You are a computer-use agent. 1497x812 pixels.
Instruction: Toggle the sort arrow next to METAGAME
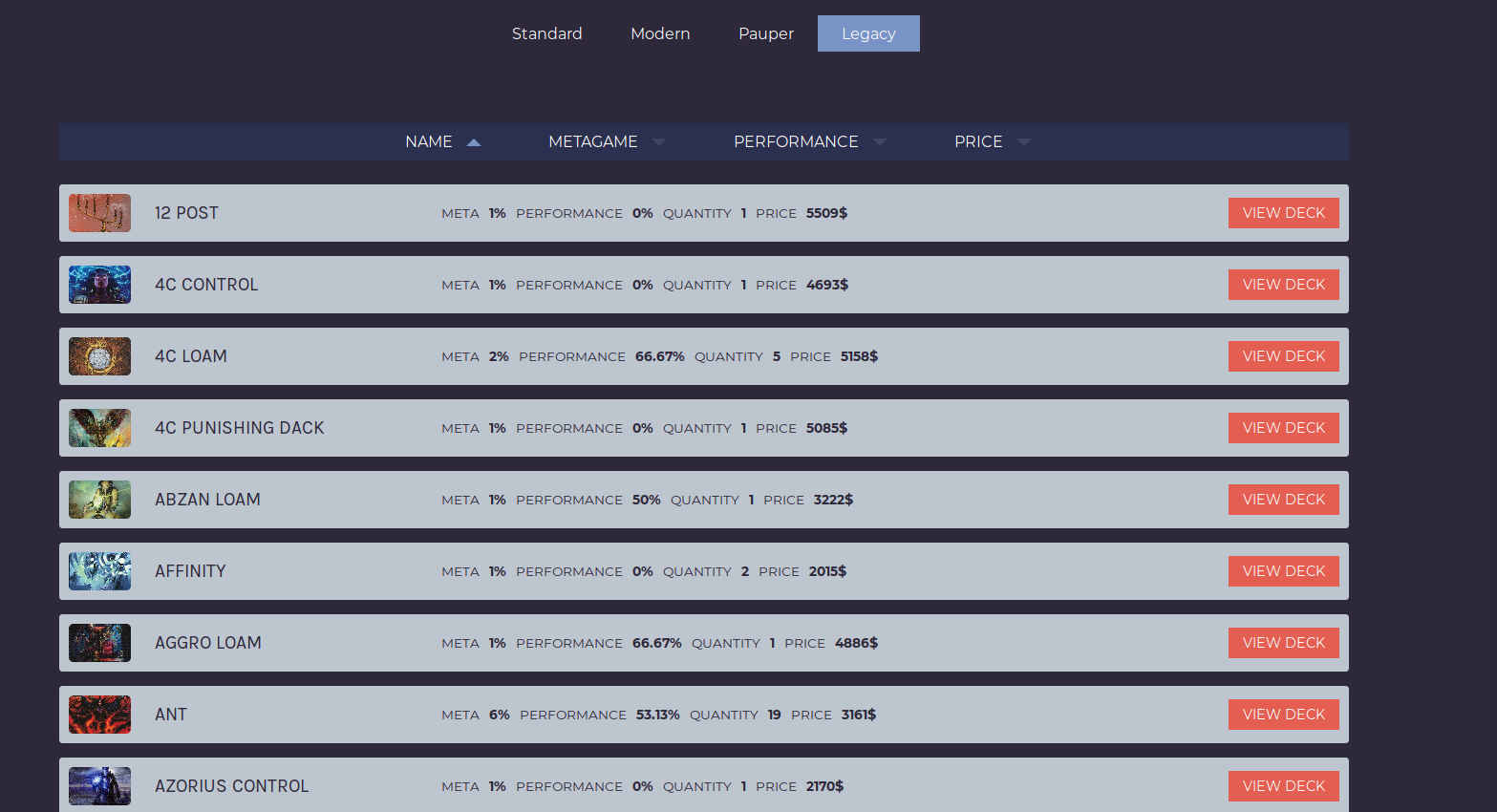click(x=659, y=142)
